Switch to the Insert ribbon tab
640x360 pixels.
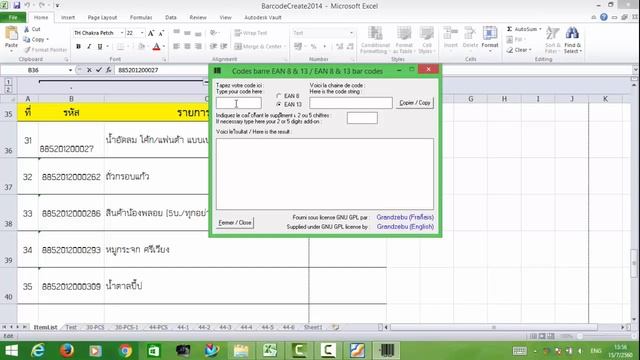(68, 18)
